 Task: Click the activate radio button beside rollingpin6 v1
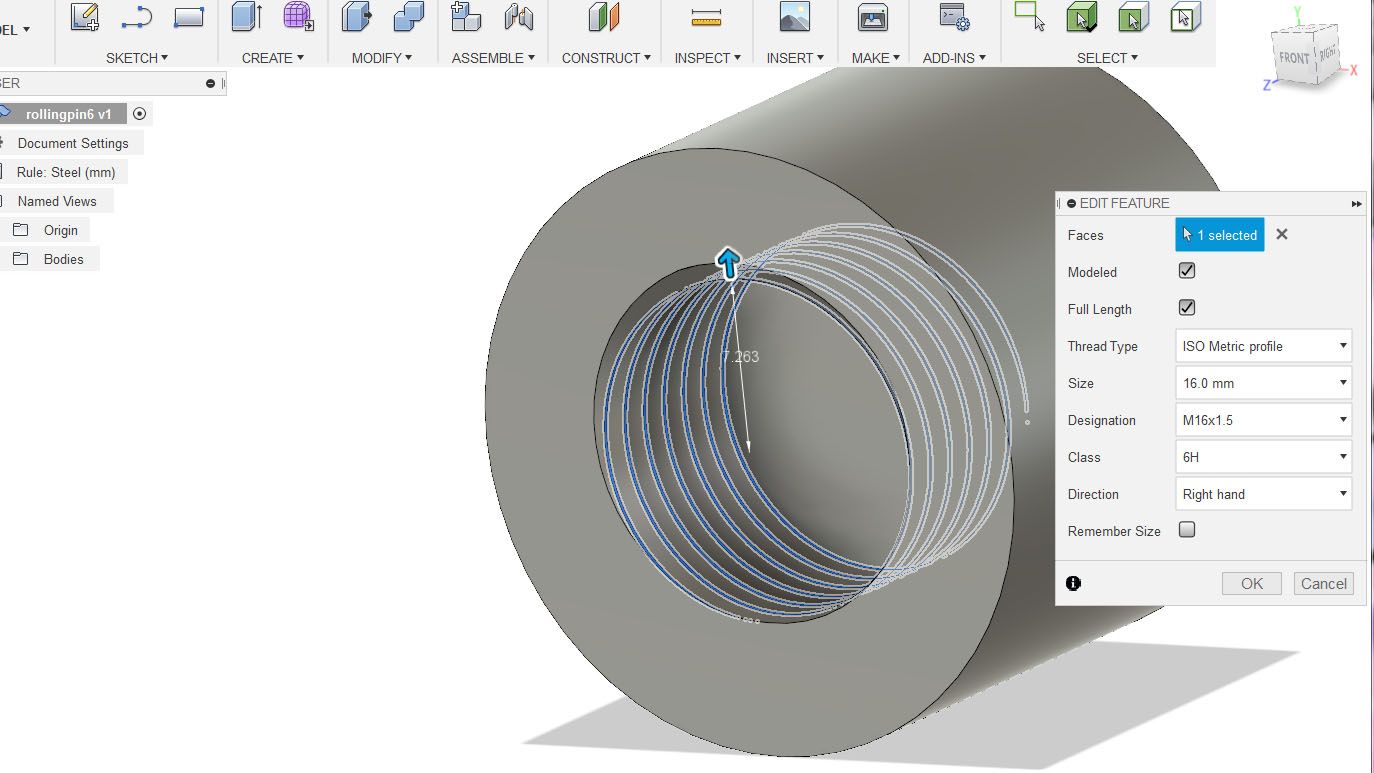[140, 114]
